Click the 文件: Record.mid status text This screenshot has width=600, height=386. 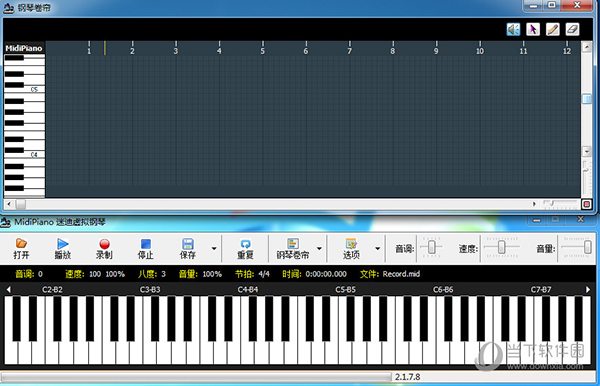tap(390, 274)
